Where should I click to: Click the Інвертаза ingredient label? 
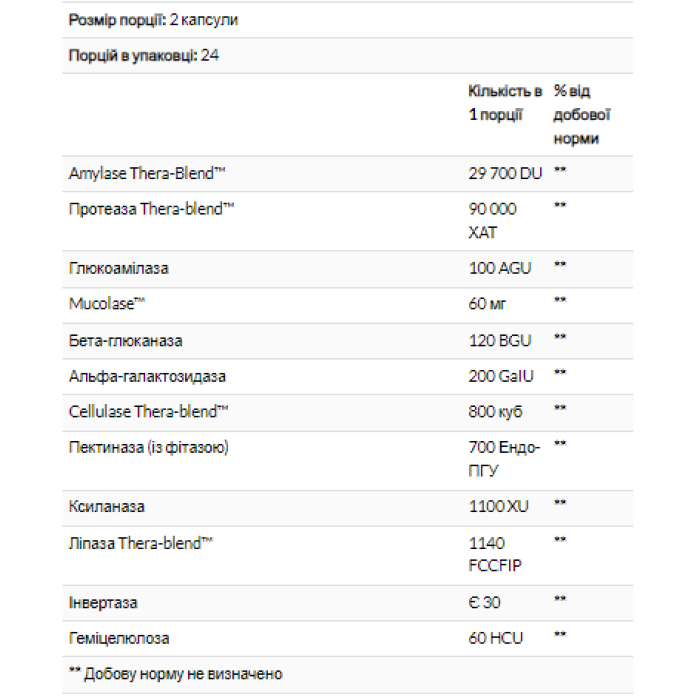tap(103, 602)
